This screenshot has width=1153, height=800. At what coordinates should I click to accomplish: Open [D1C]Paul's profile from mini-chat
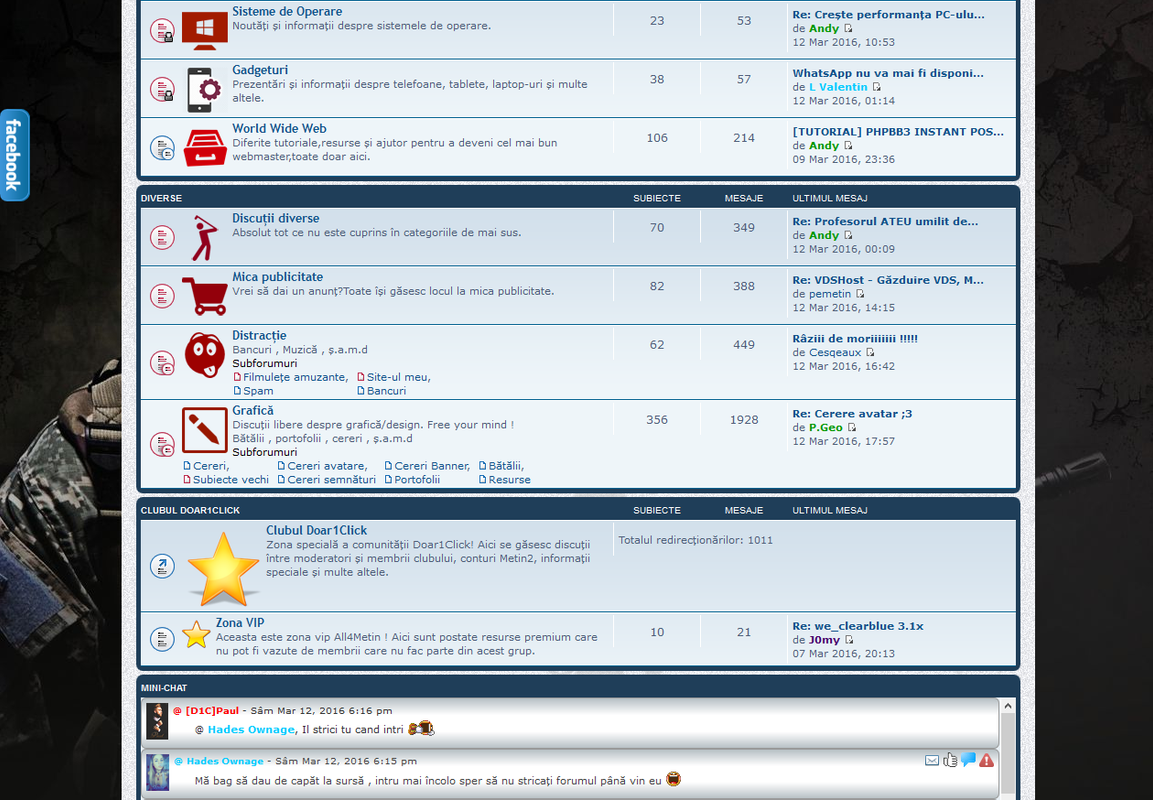click(212, 711)
